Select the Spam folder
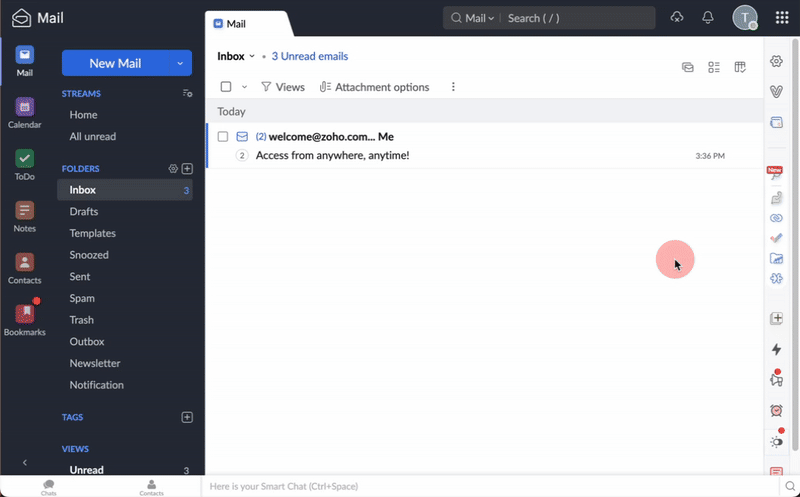The image size is (800, 497). (x=82, y=298)
